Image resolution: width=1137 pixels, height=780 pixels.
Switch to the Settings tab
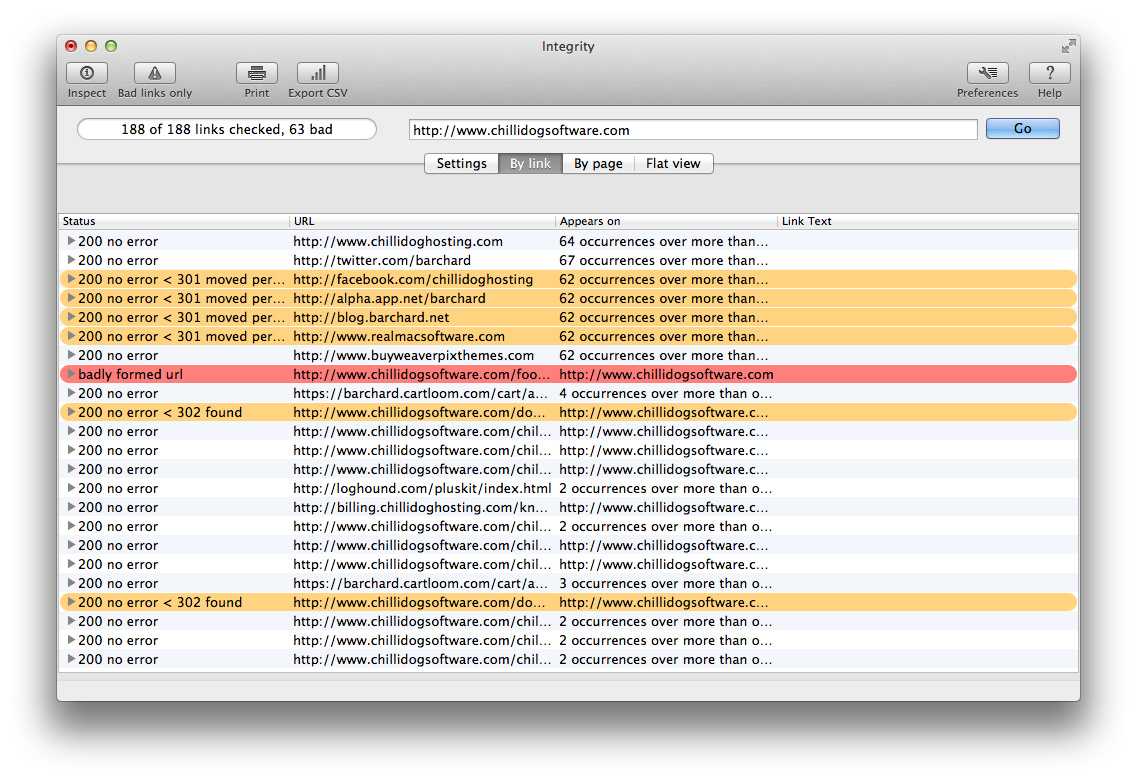click(461, 164)
